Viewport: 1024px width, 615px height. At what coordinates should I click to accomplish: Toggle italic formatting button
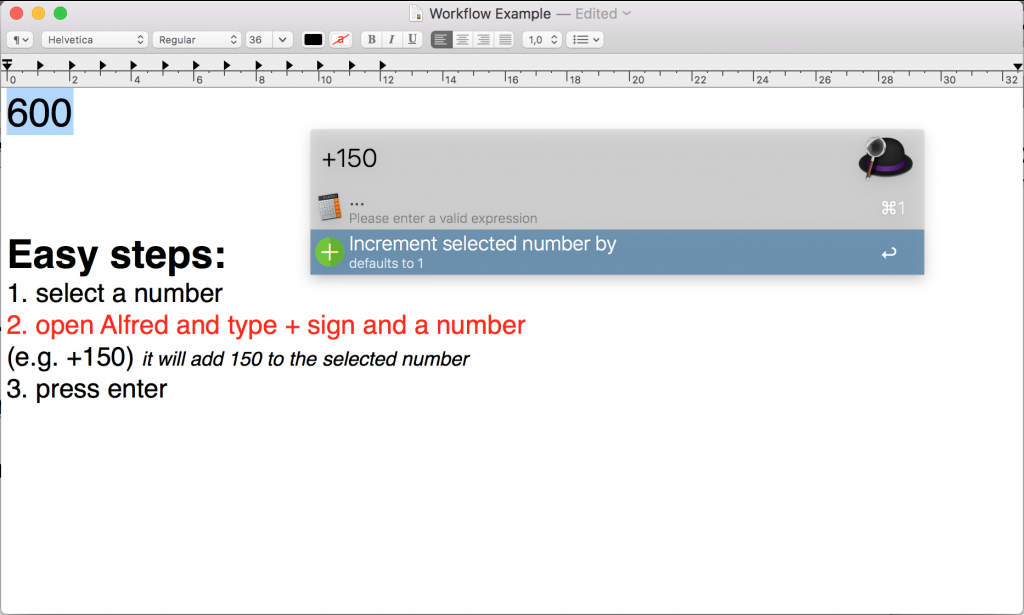pos(391,40)
